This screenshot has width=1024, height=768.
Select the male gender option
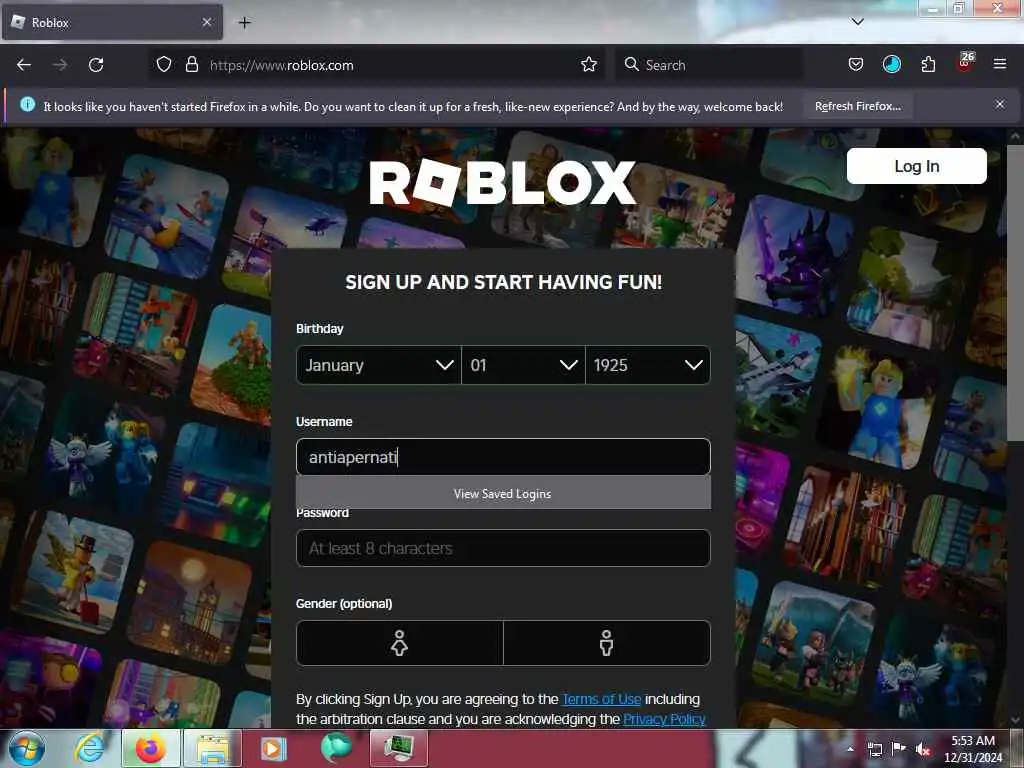click(607, 643)
